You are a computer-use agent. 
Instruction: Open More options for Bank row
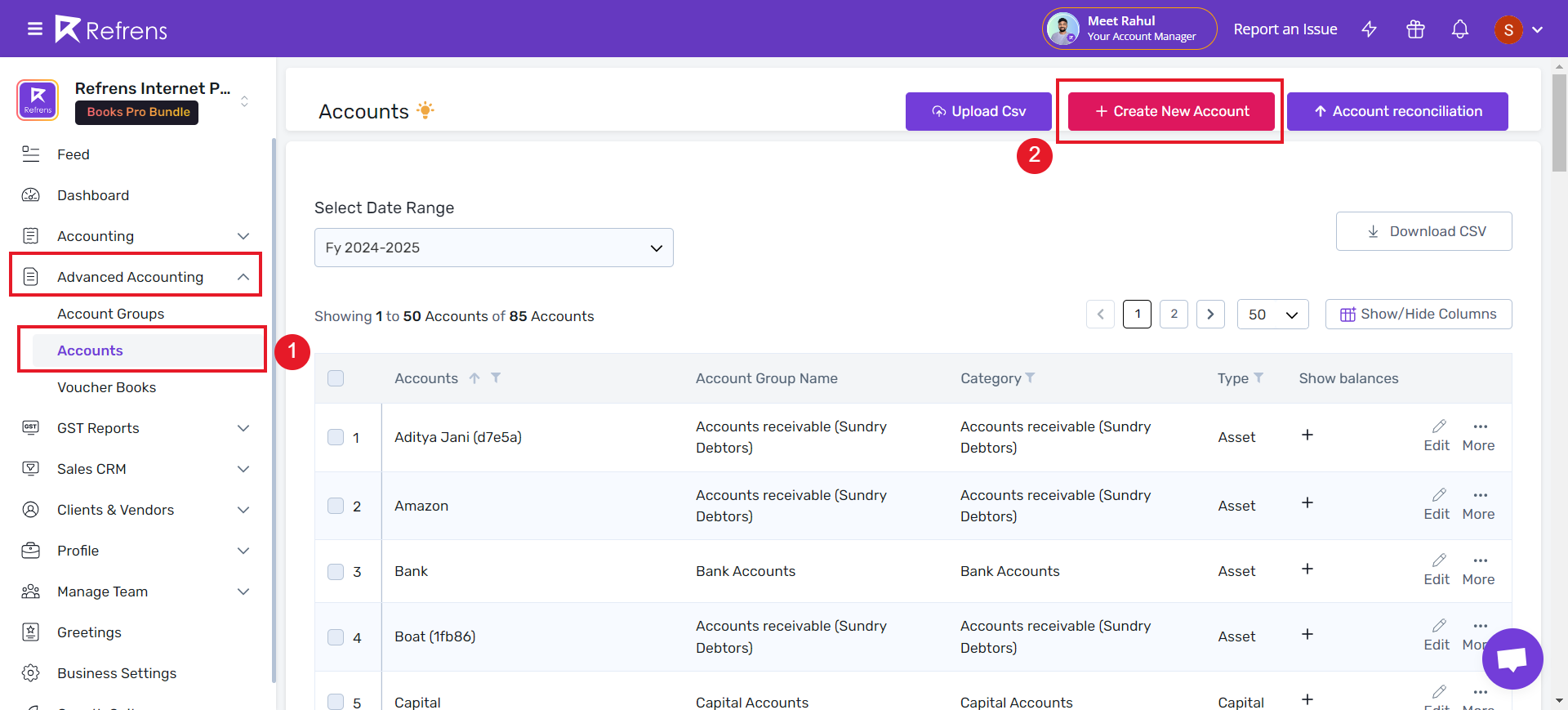click(x=1479, y=570)
